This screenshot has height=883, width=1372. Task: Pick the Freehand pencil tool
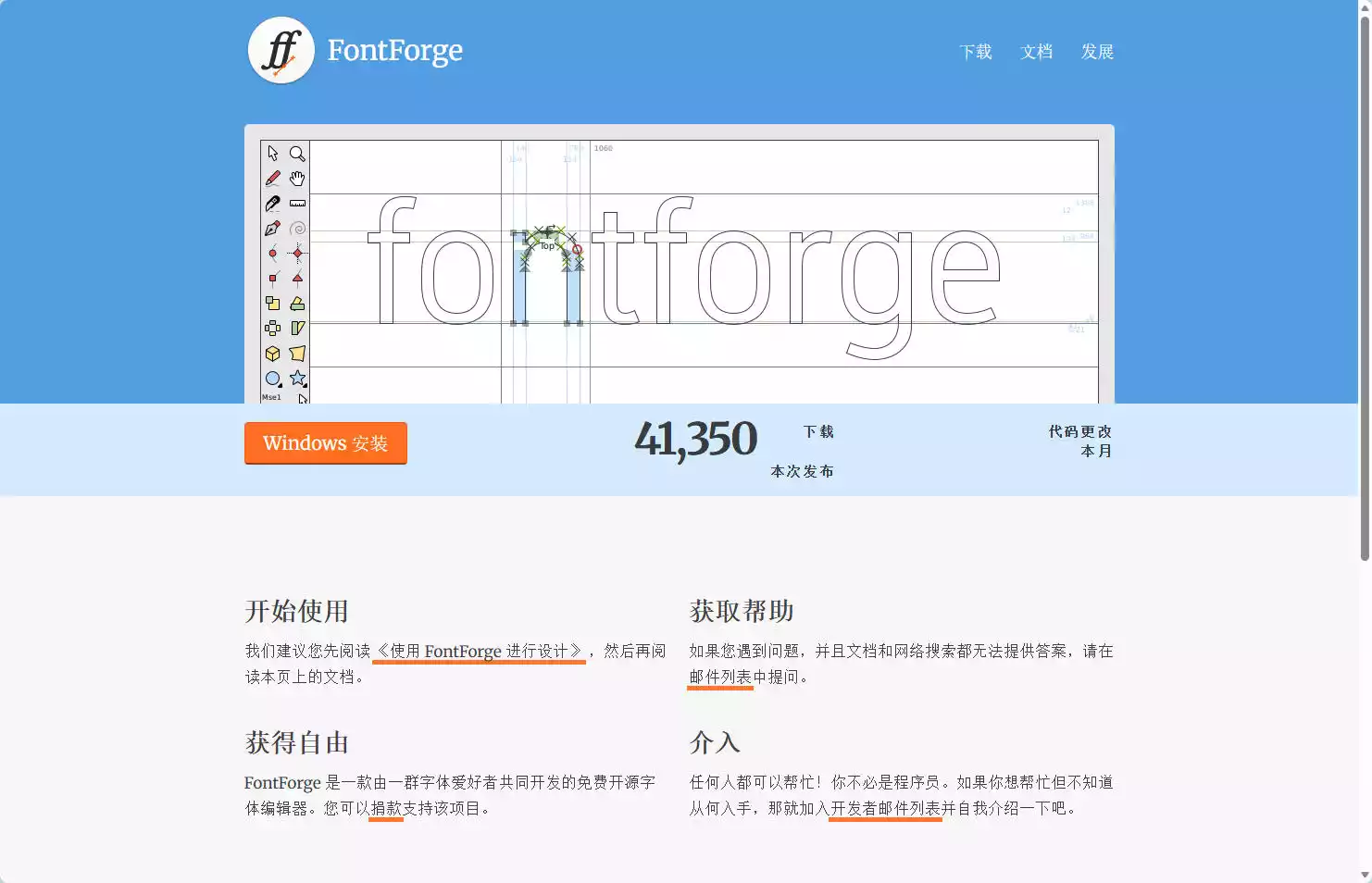(x=273, y=178)
